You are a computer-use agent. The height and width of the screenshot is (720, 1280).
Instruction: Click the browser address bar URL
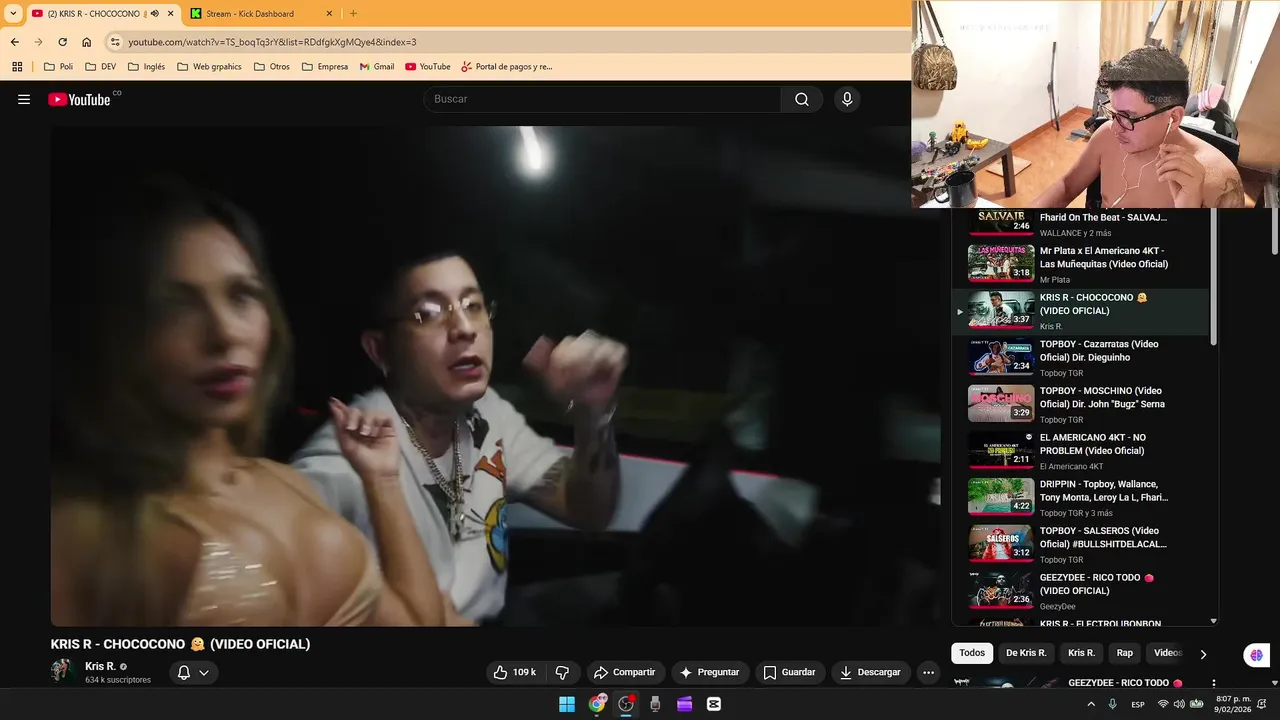(272, 42)
